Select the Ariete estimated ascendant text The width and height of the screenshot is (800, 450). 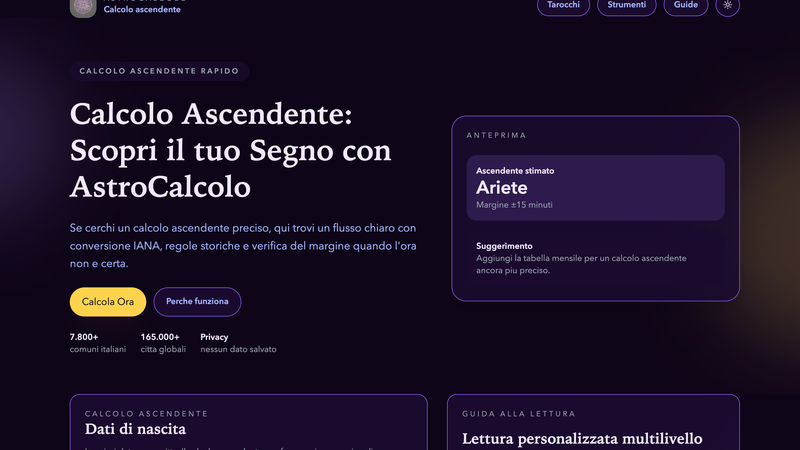[x=502, y=188]
